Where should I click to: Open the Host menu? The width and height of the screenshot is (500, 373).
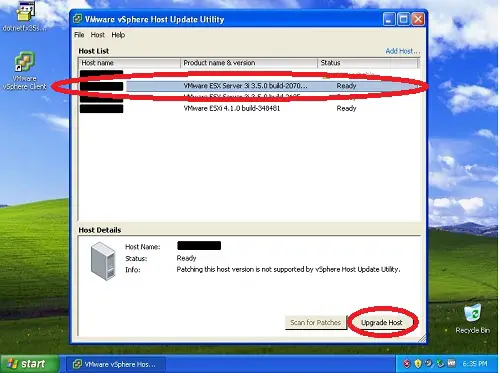coord(98,35)
